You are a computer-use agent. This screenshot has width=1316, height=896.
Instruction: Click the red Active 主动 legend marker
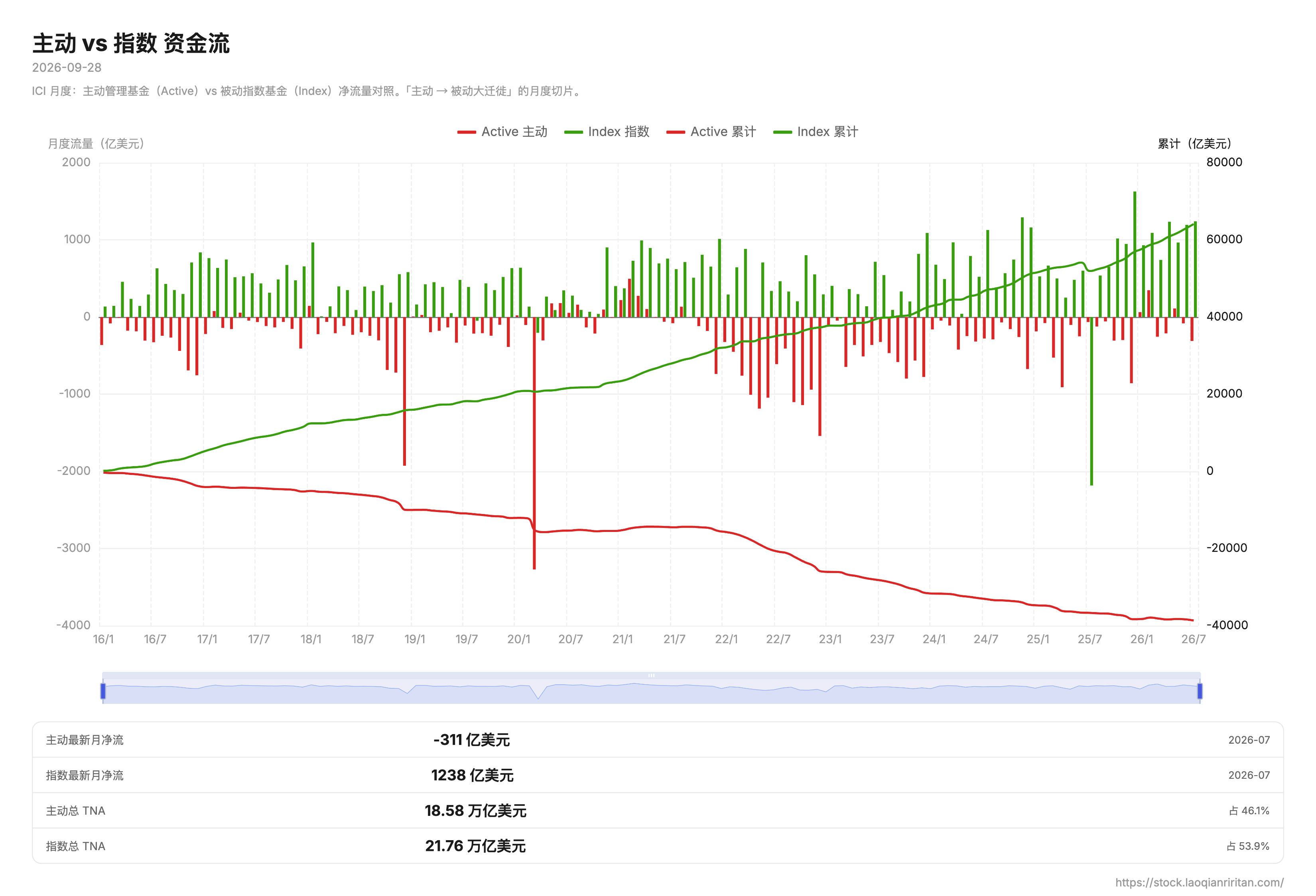pos(466,132)
